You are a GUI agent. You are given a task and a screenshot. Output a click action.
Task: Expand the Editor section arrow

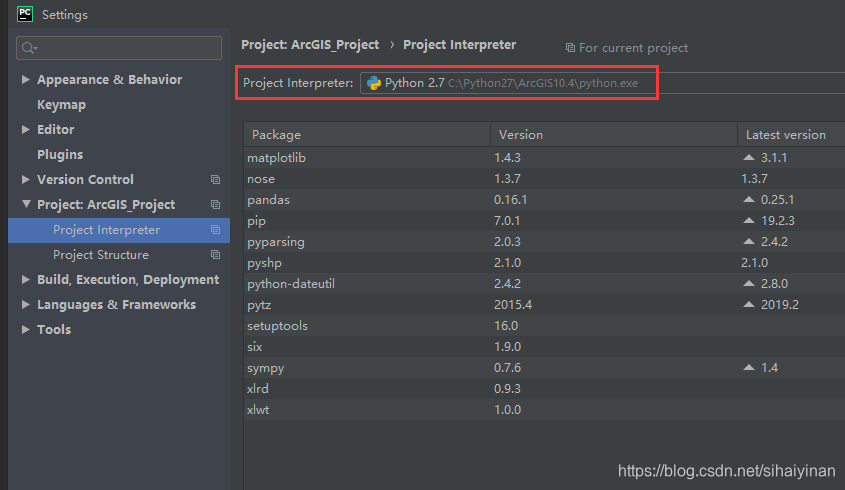coord(25,129)
